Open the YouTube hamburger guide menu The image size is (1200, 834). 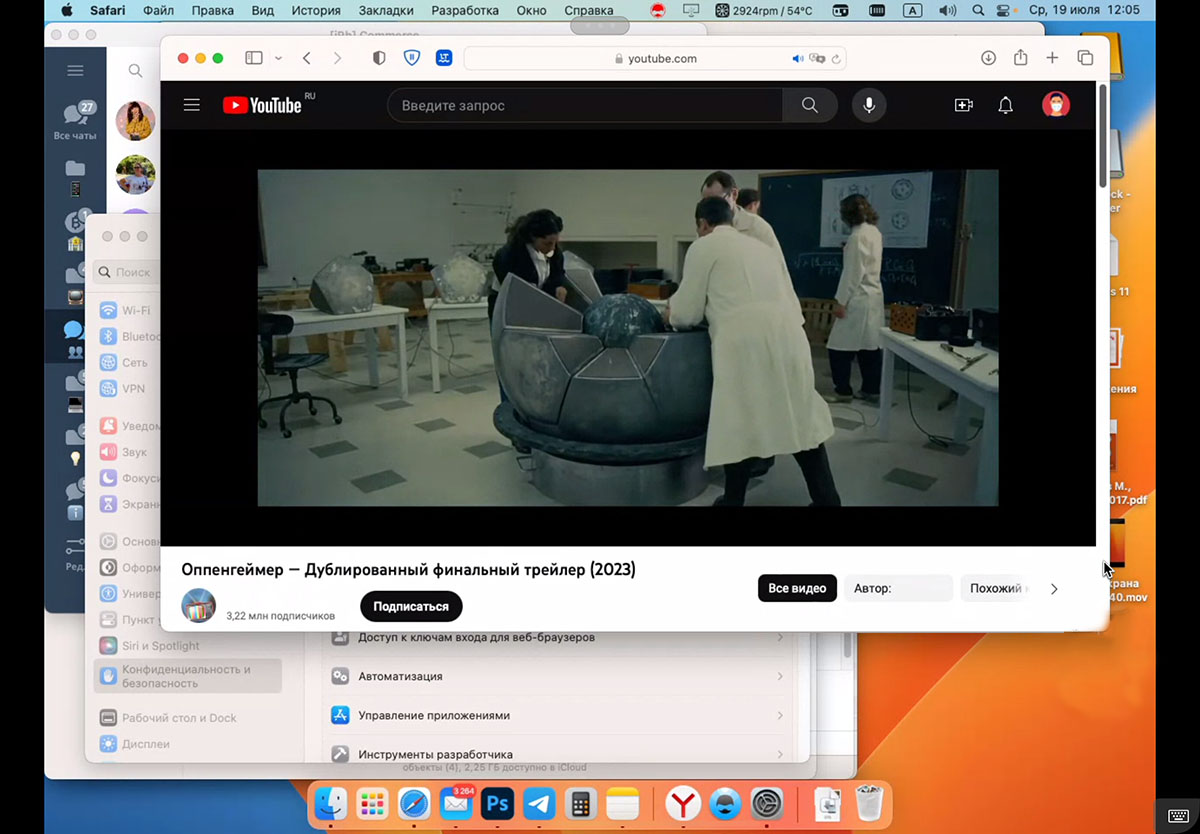192,105
